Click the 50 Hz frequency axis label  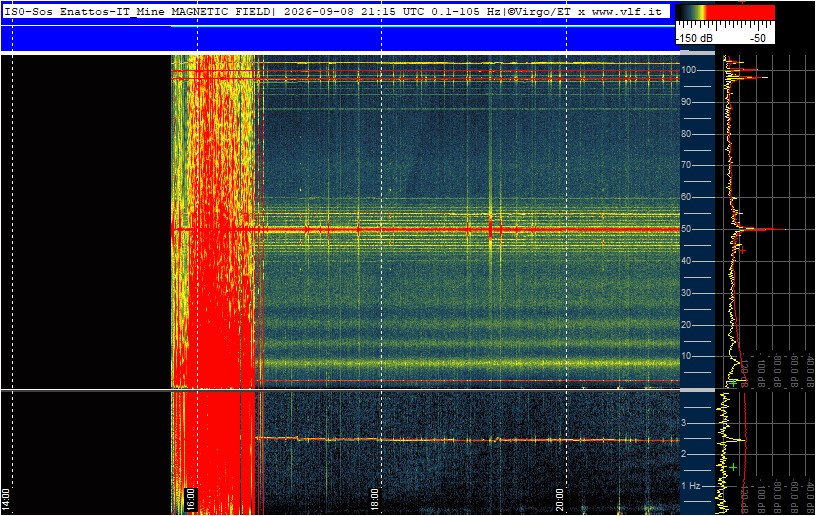click(x=686, y=229)
